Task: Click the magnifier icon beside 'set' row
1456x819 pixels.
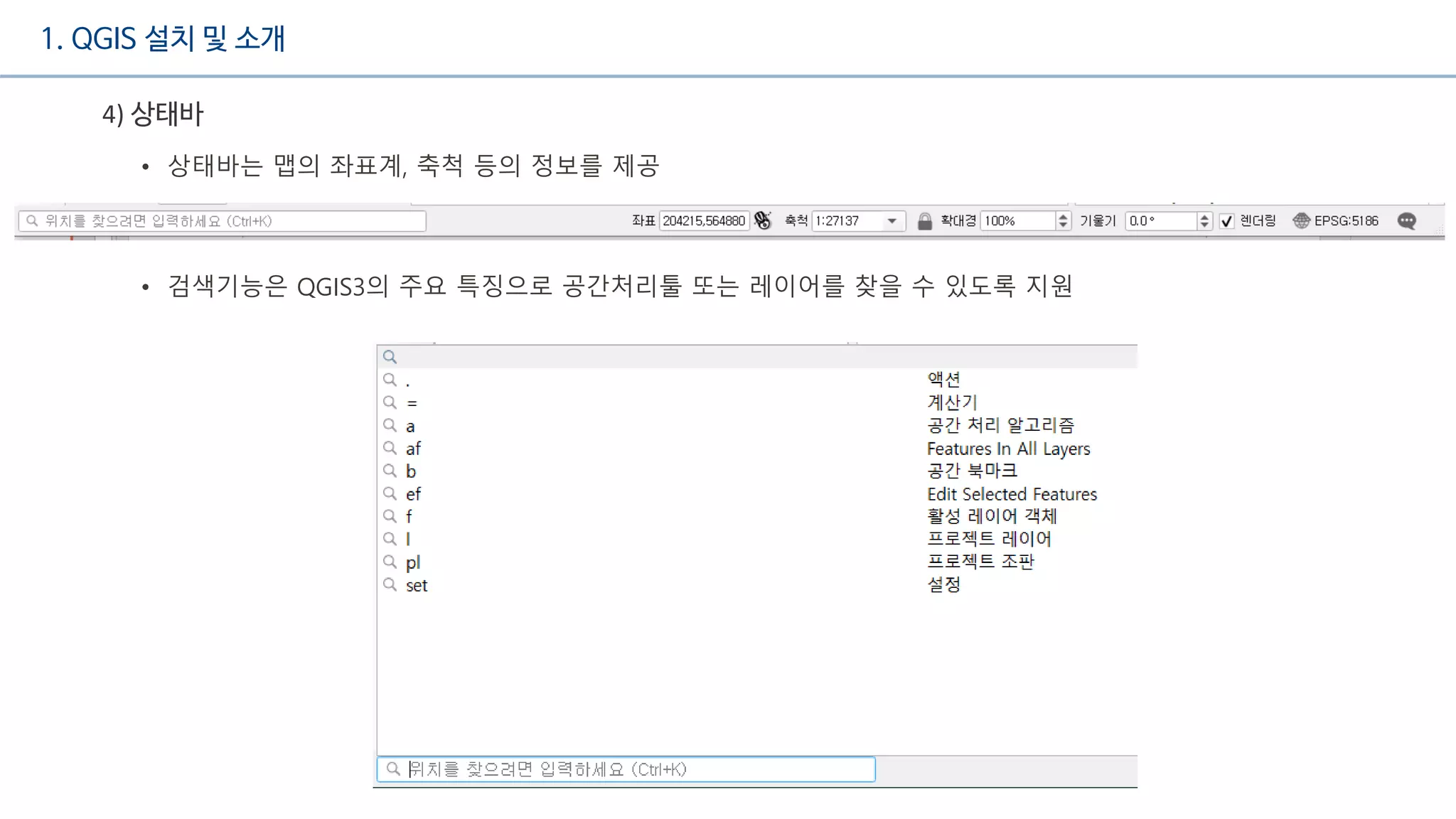Action: [x=390, y=584]
